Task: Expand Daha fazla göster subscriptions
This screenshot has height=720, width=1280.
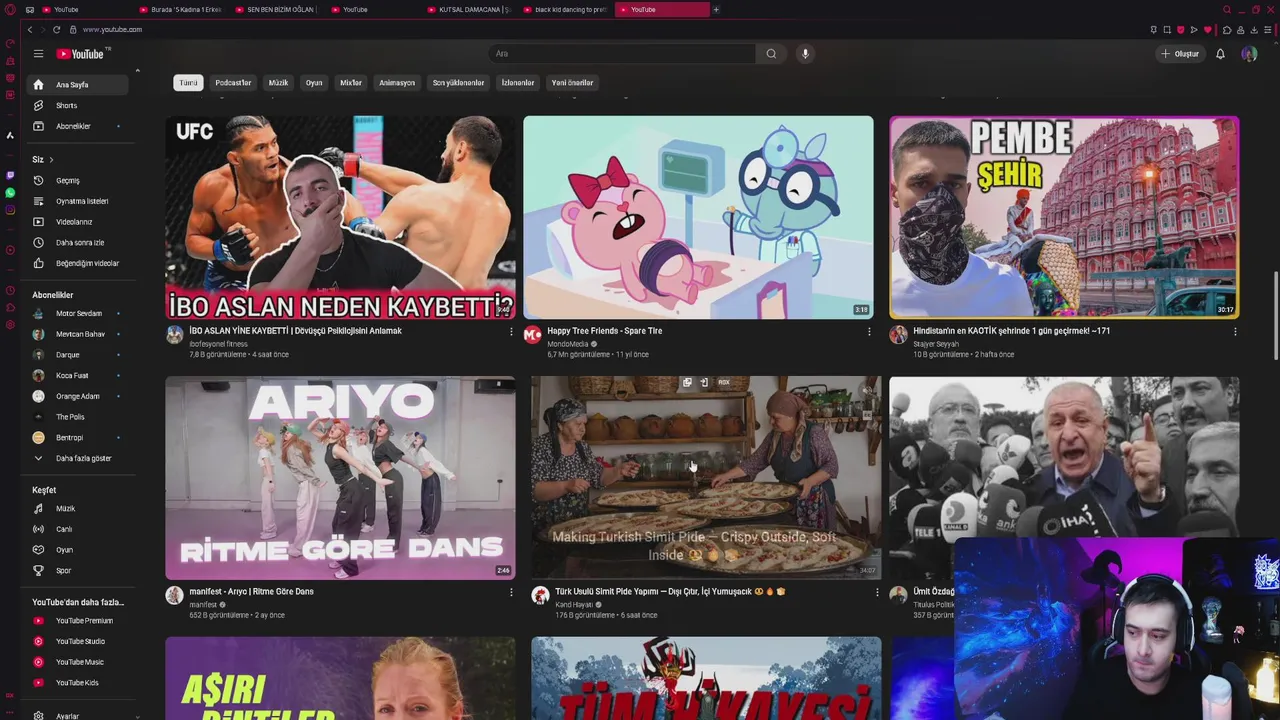Action: click(x=78, y=458)
